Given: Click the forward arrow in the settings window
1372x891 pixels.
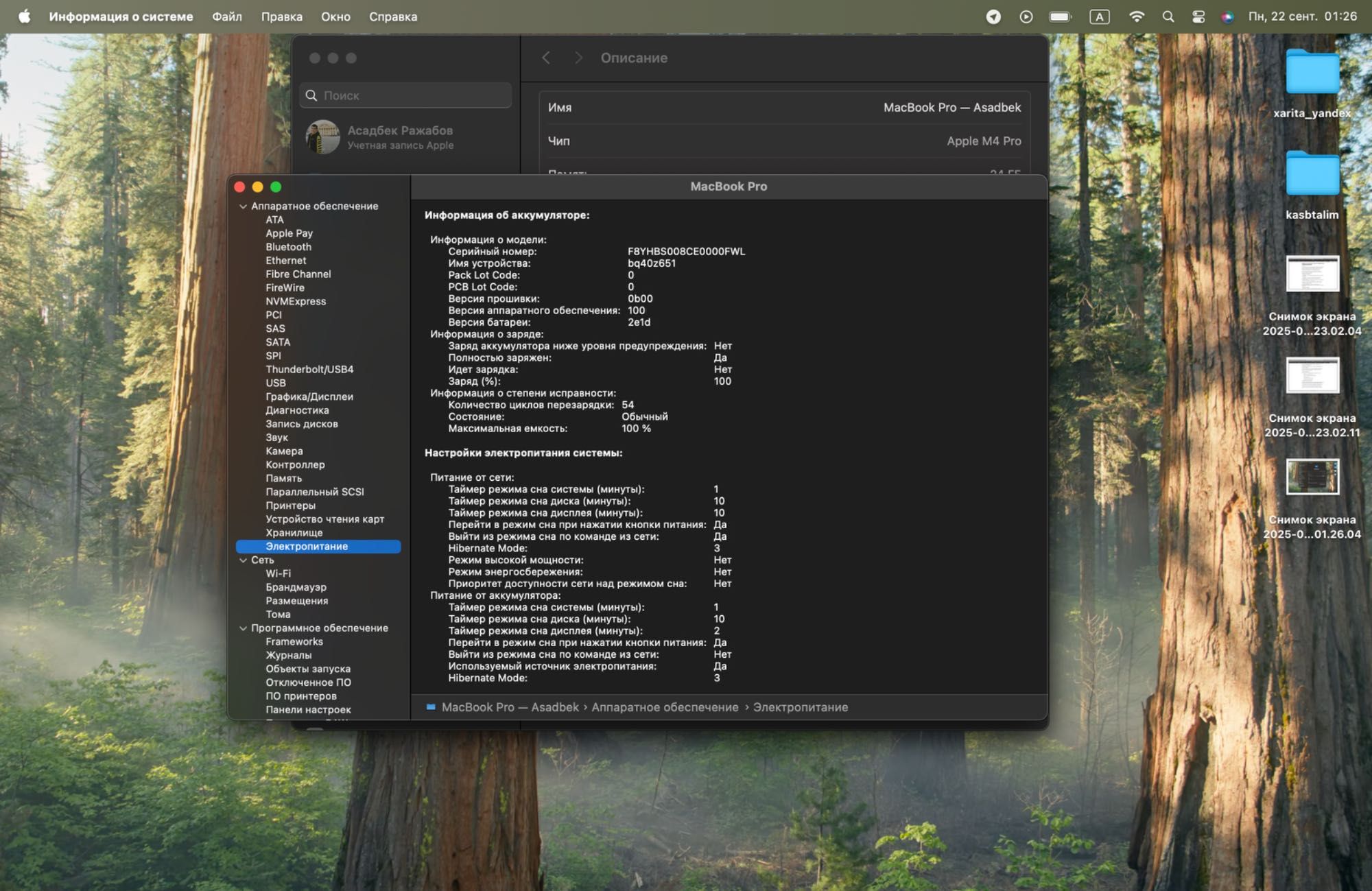Looking at the screenshot, I should [x=578, y=58].
